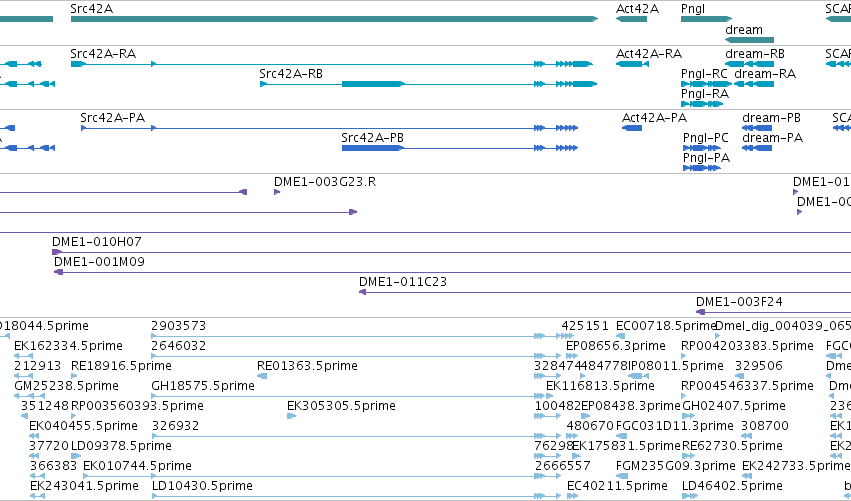Select the Pngl gene arrow
851x501 pixels.
(x=707, y=19)
